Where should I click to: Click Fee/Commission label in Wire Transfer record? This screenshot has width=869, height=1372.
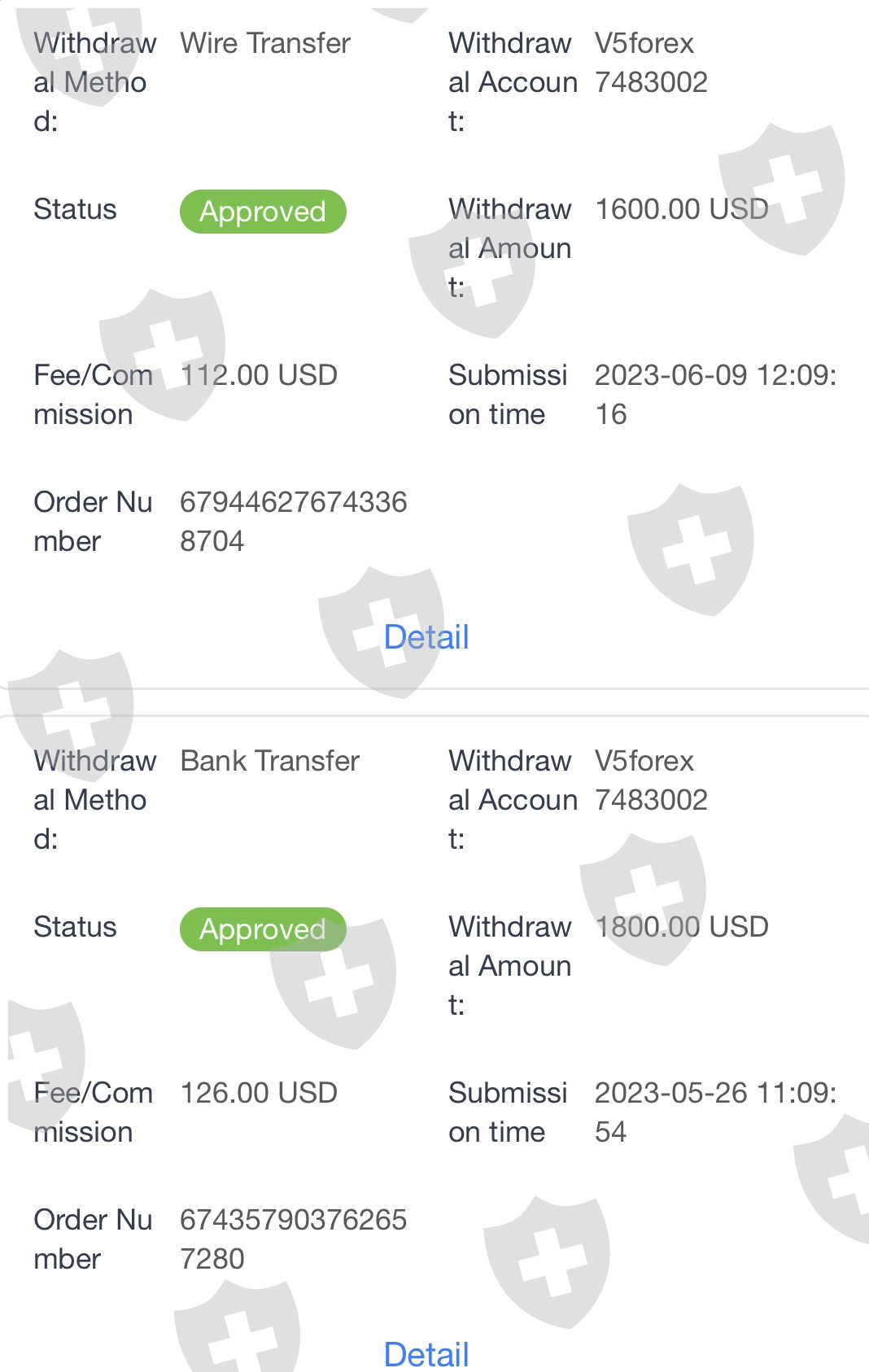point(93,395)
